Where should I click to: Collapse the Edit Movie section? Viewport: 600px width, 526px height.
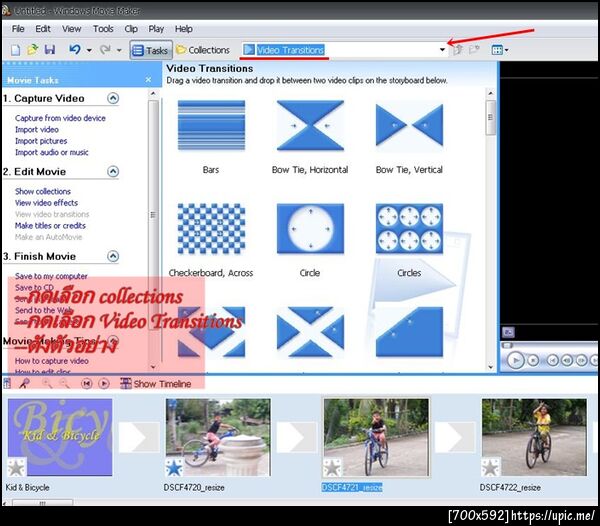pos(113,171)
